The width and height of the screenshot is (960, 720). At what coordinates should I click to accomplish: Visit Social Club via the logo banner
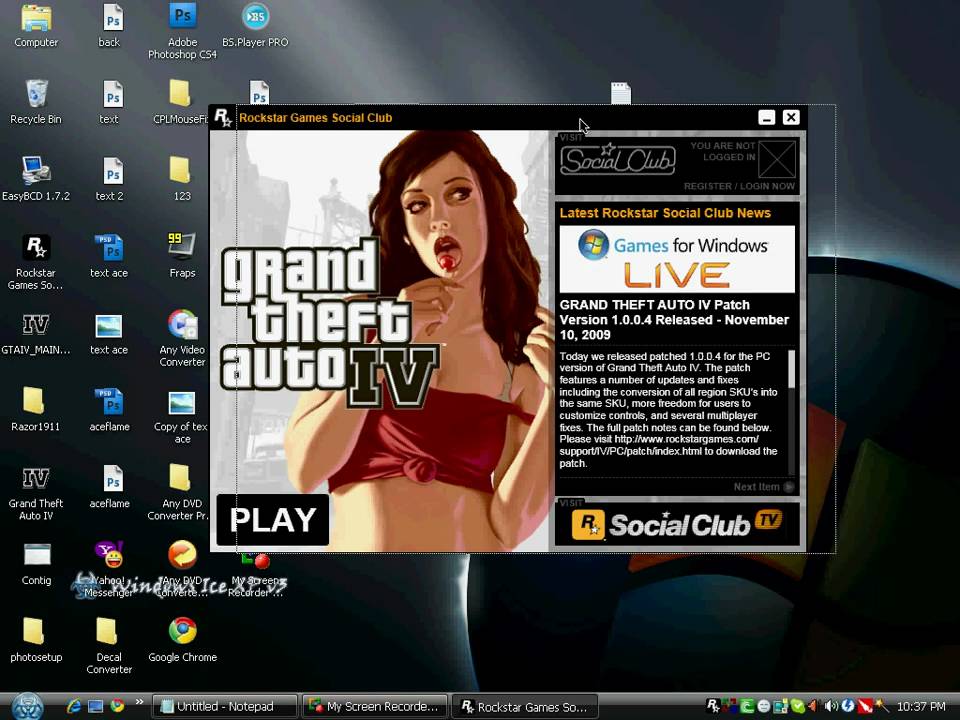[618, 160]
